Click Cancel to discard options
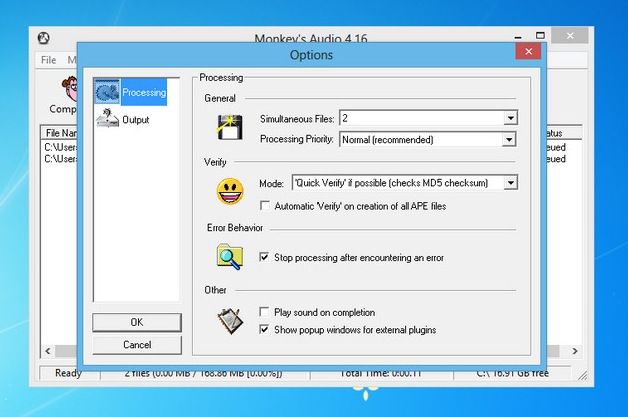628x417 pixels. click(137, 344)
